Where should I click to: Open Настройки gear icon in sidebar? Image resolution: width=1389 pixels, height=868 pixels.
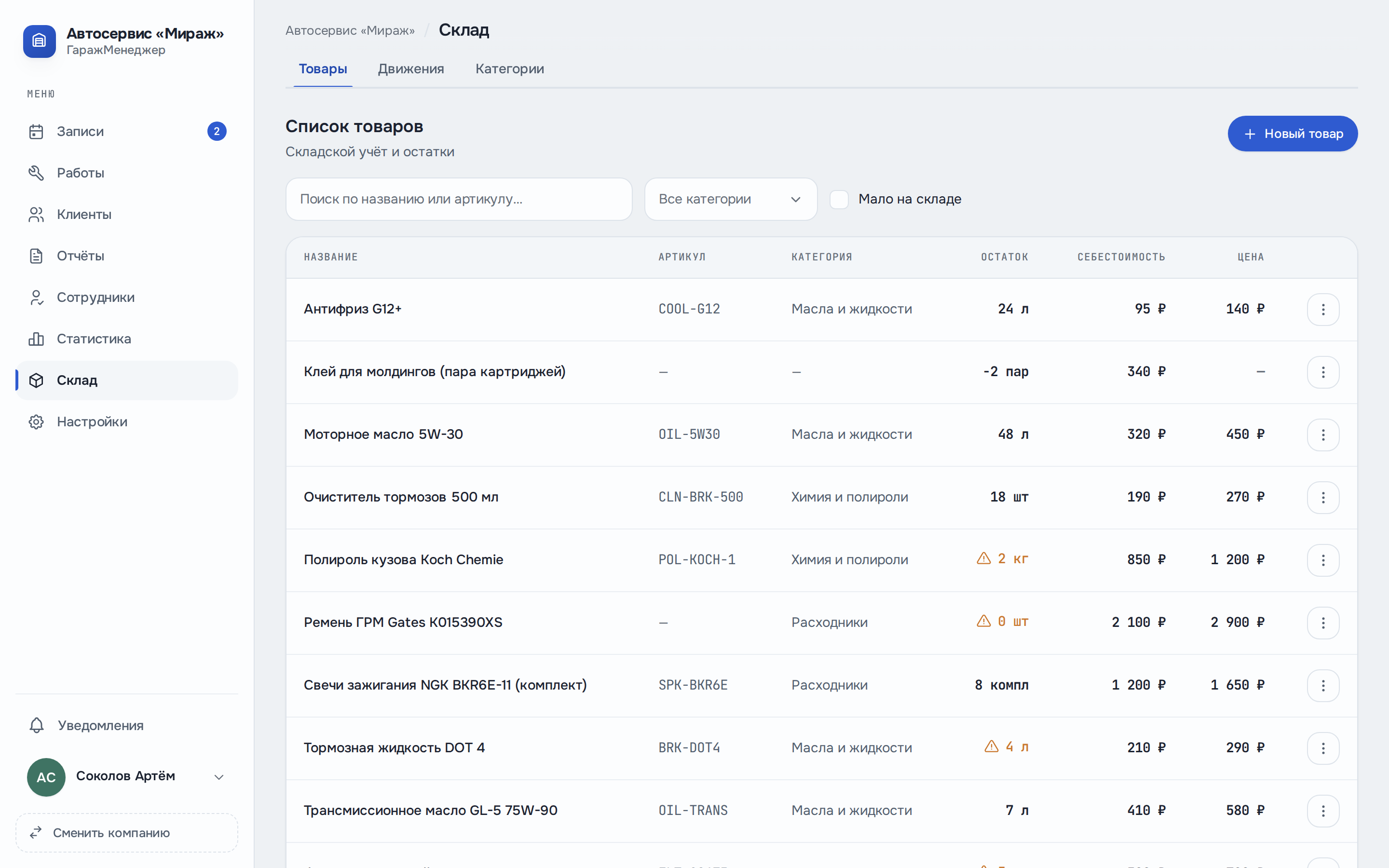point(36,422)
